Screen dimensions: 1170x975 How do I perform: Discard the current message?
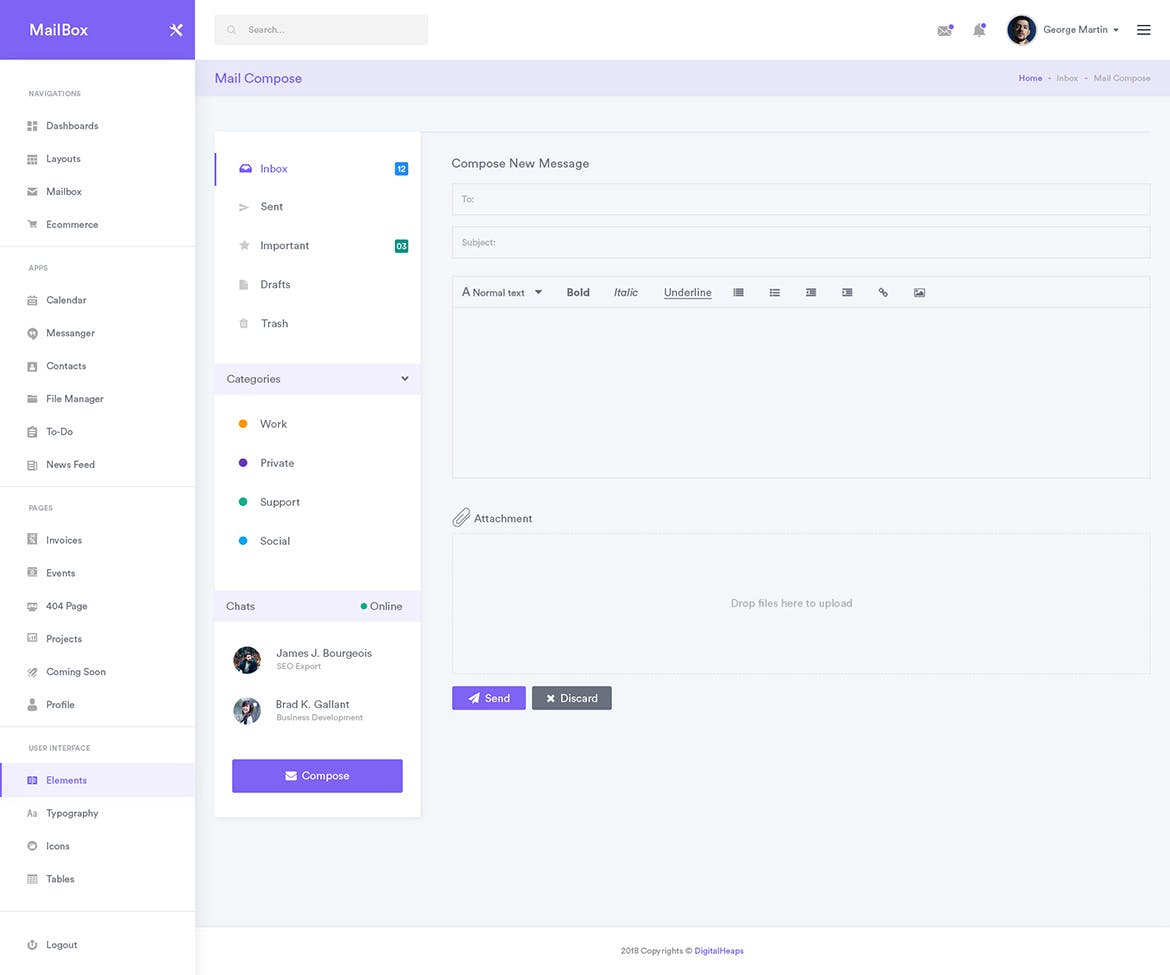(571, 697)
